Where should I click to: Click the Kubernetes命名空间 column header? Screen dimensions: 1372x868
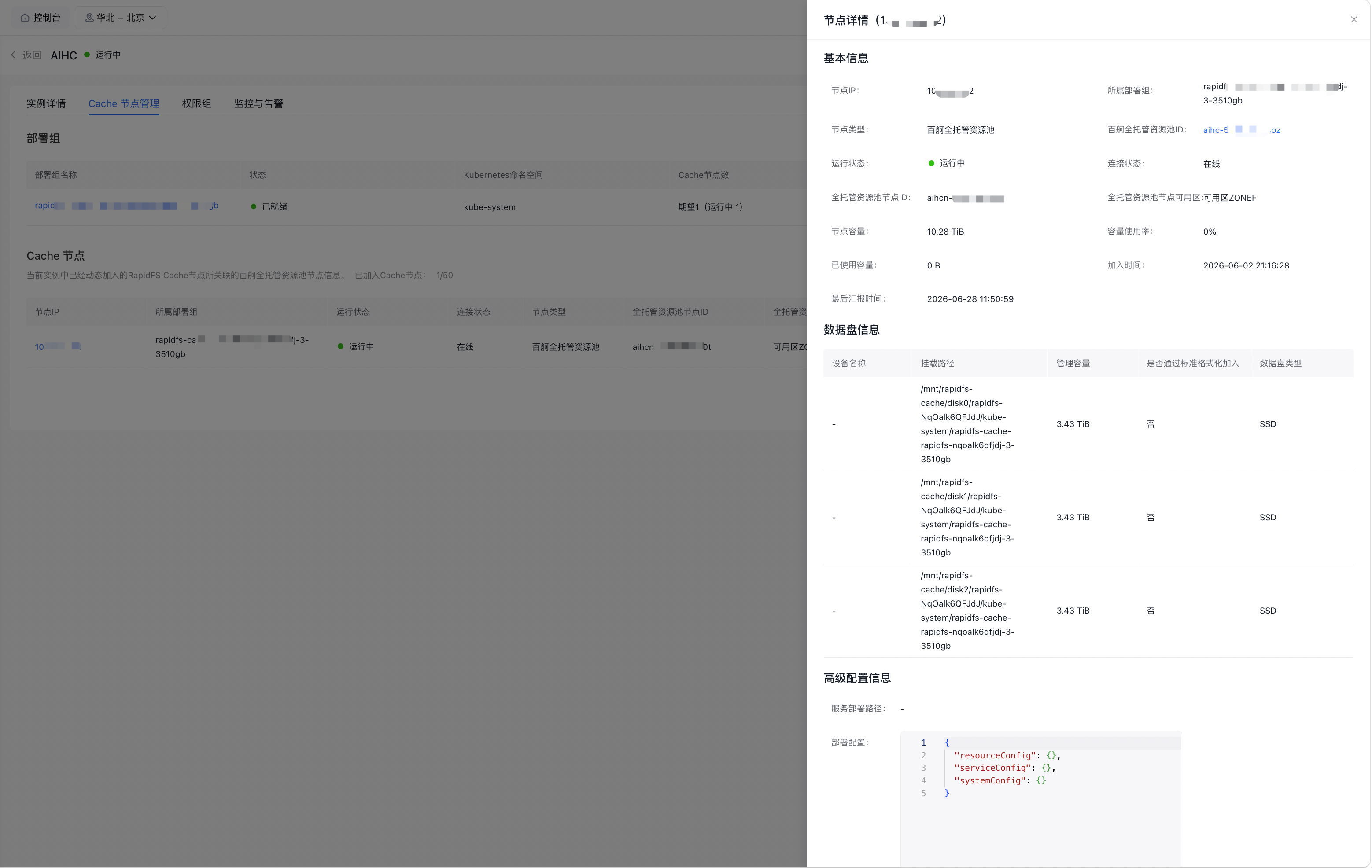[503, 175]
